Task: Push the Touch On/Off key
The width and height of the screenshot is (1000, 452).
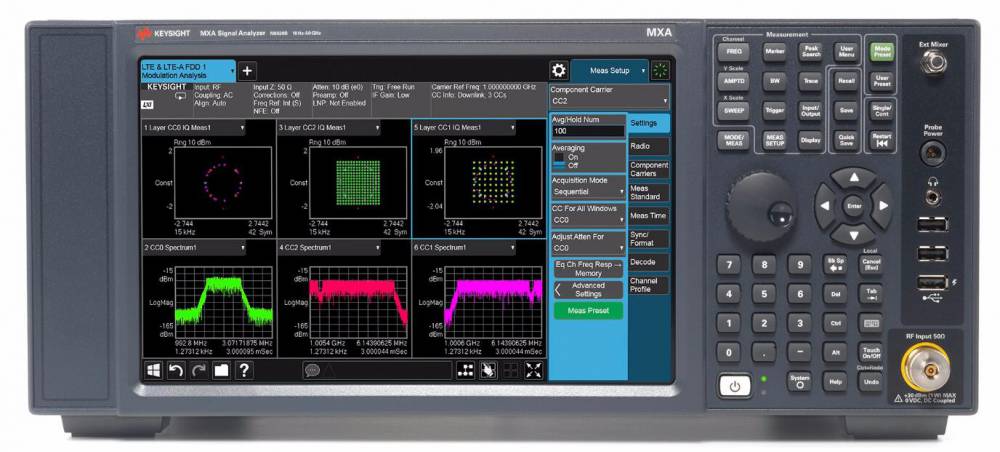Action: click(871, 352)
